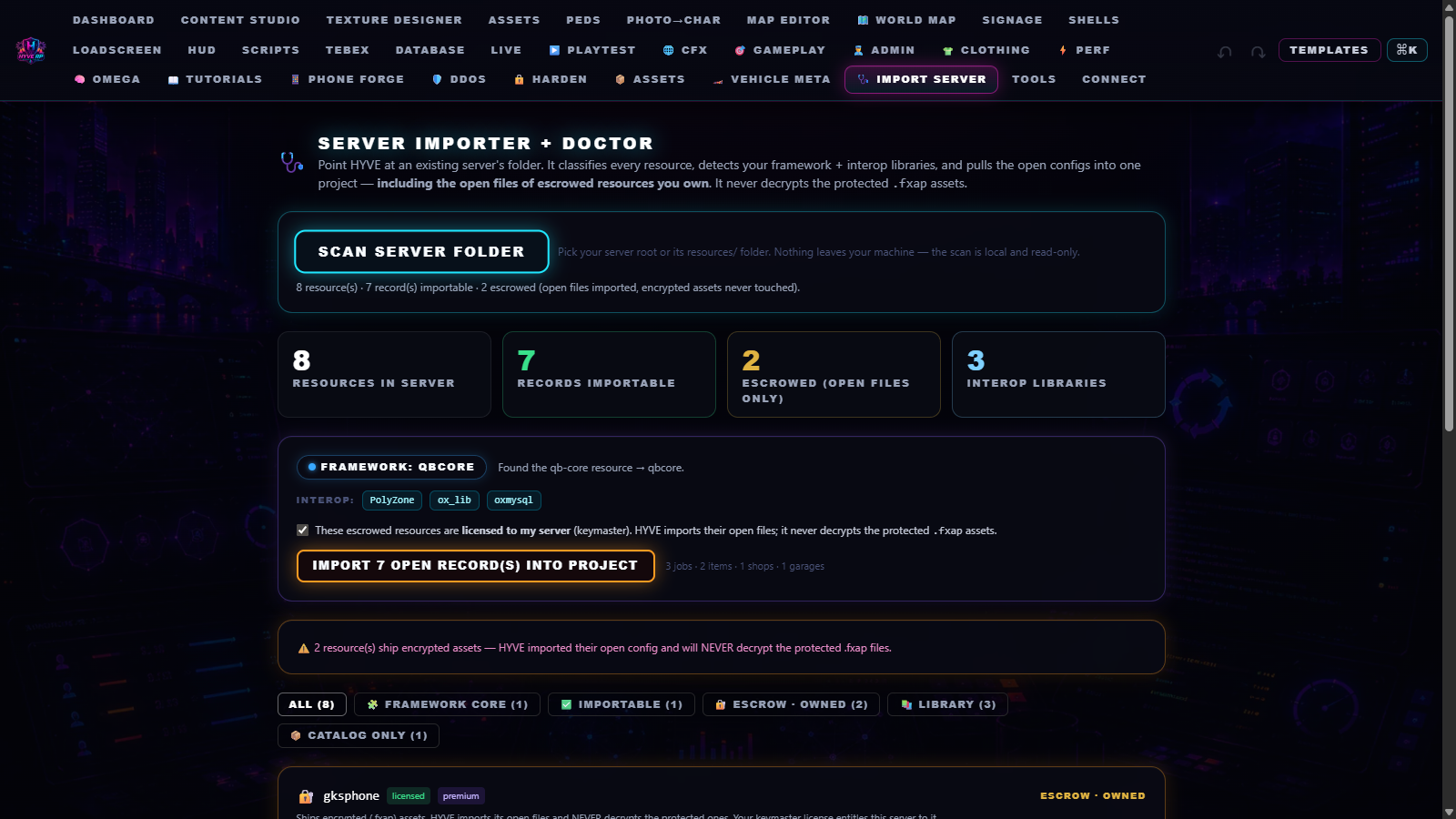
Task: Click the HYVE logo icon
Action: [x=31, y=50]
